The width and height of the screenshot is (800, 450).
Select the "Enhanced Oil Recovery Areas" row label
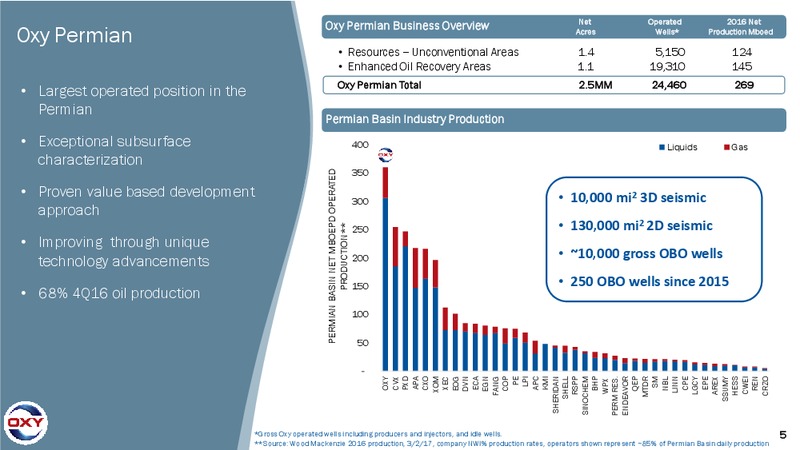[419, 66]
